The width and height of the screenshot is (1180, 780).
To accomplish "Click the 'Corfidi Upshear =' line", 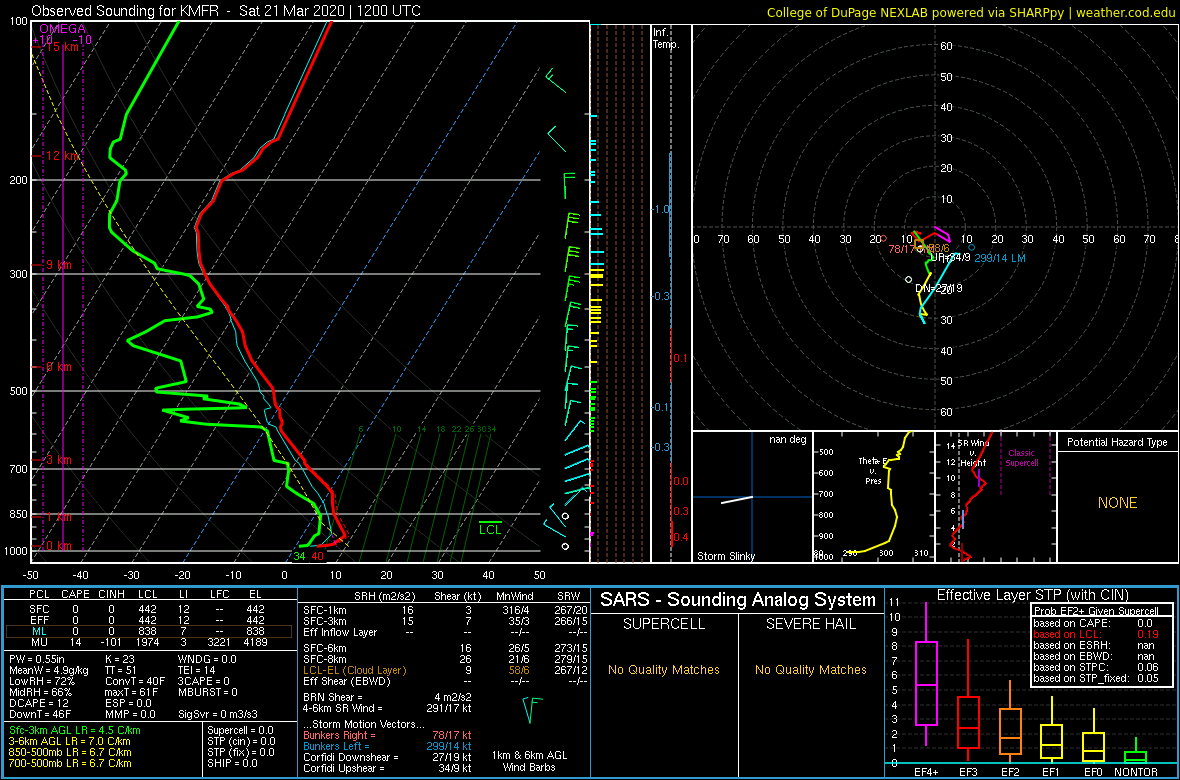I will [388, 768].
